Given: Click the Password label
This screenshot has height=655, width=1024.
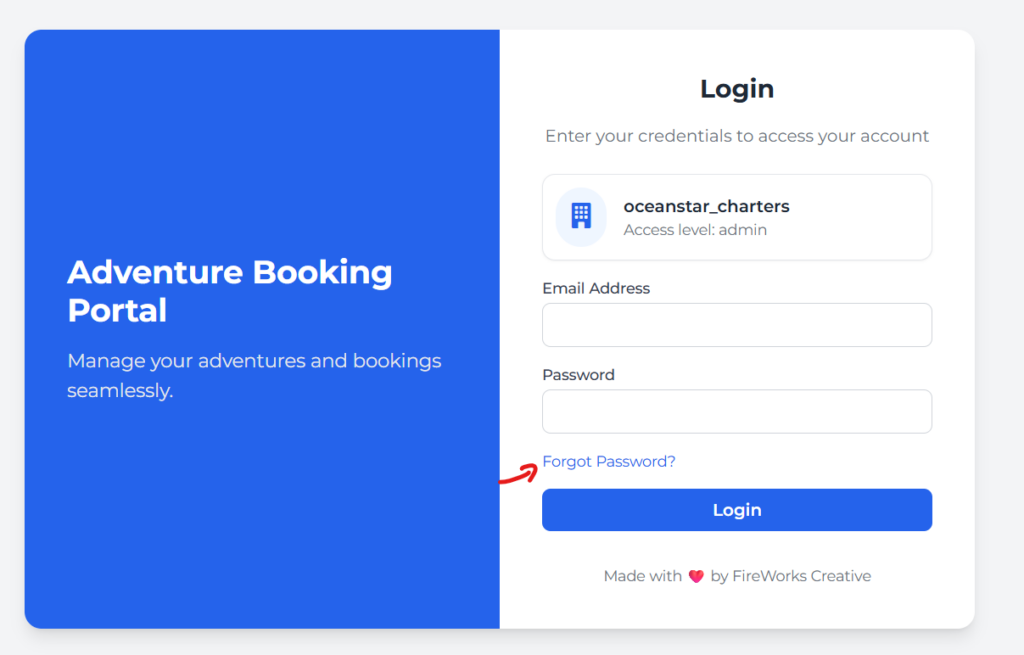Looking at the screenshot, I should tap(578, 375).
